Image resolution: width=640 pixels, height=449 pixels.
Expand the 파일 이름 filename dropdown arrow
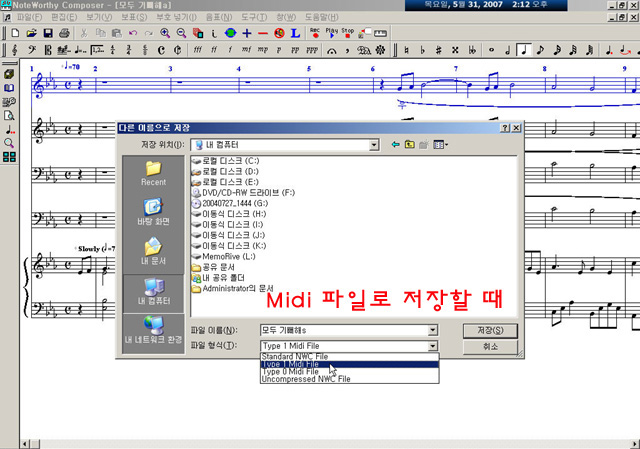(433, 330)
